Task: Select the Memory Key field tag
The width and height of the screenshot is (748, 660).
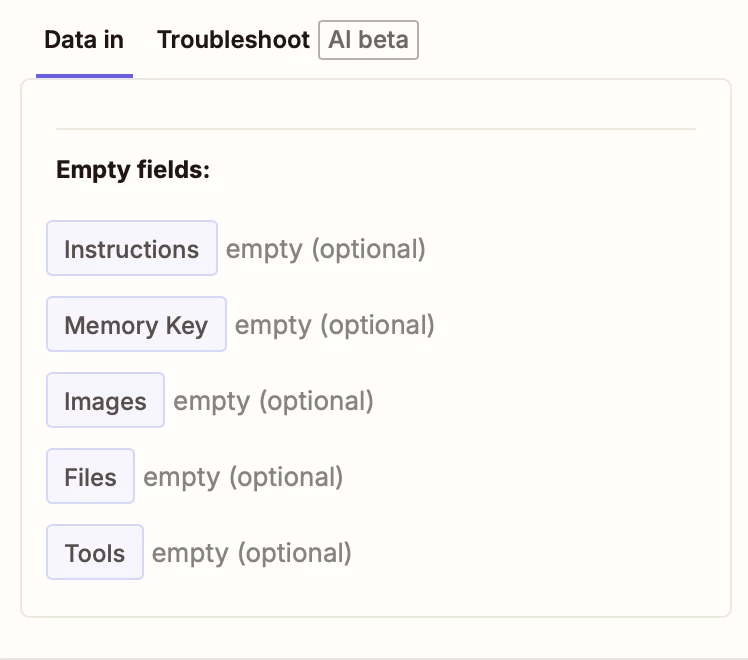Action: tap(136, 324)
